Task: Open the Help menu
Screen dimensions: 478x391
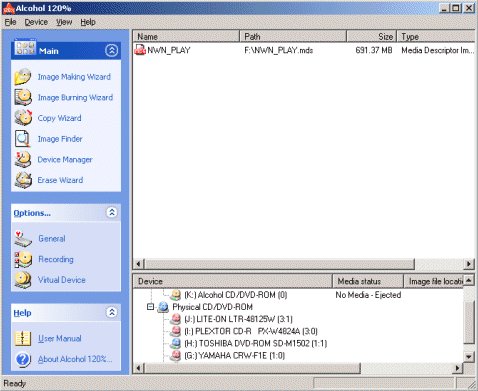Action: [88, 22]
